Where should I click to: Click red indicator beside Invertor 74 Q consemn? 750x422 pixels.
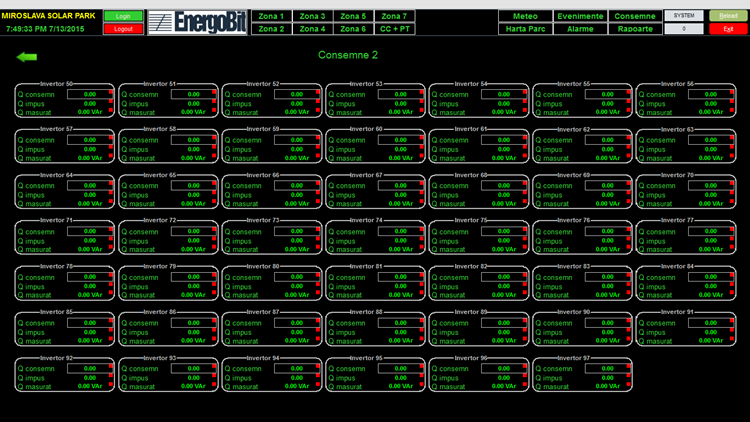pos(422,231)
